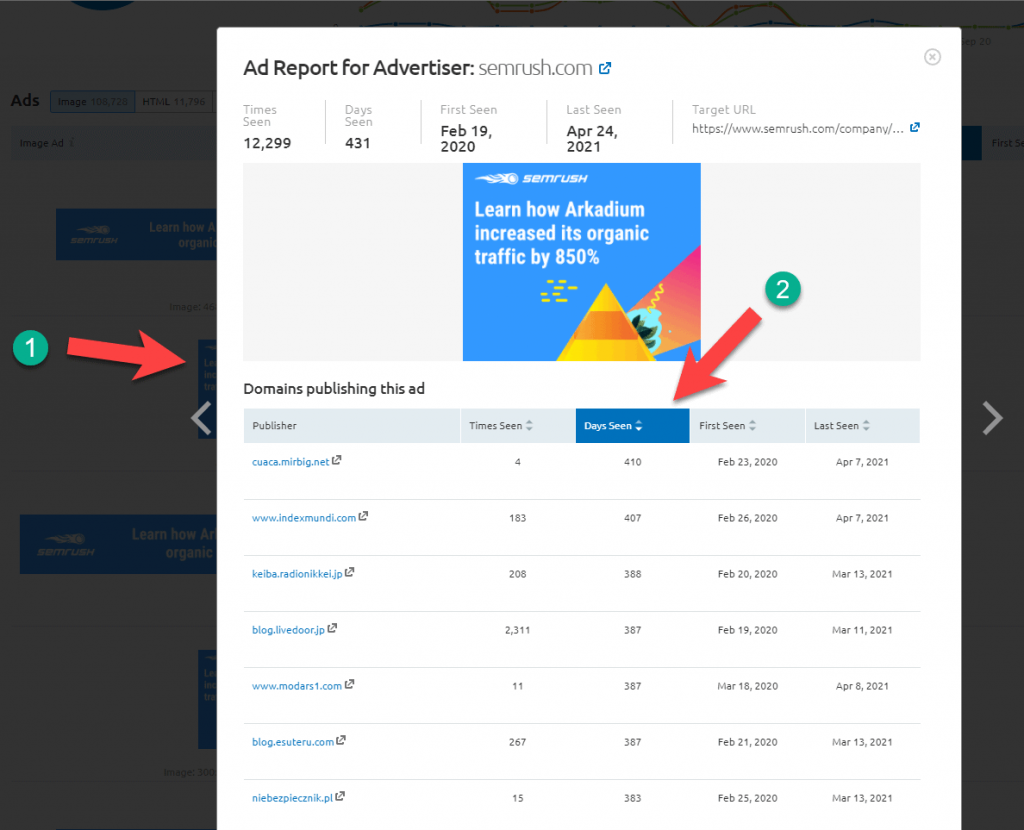
Task: Click First Seen date Feb 26, 2020
Action: [747, 518]
